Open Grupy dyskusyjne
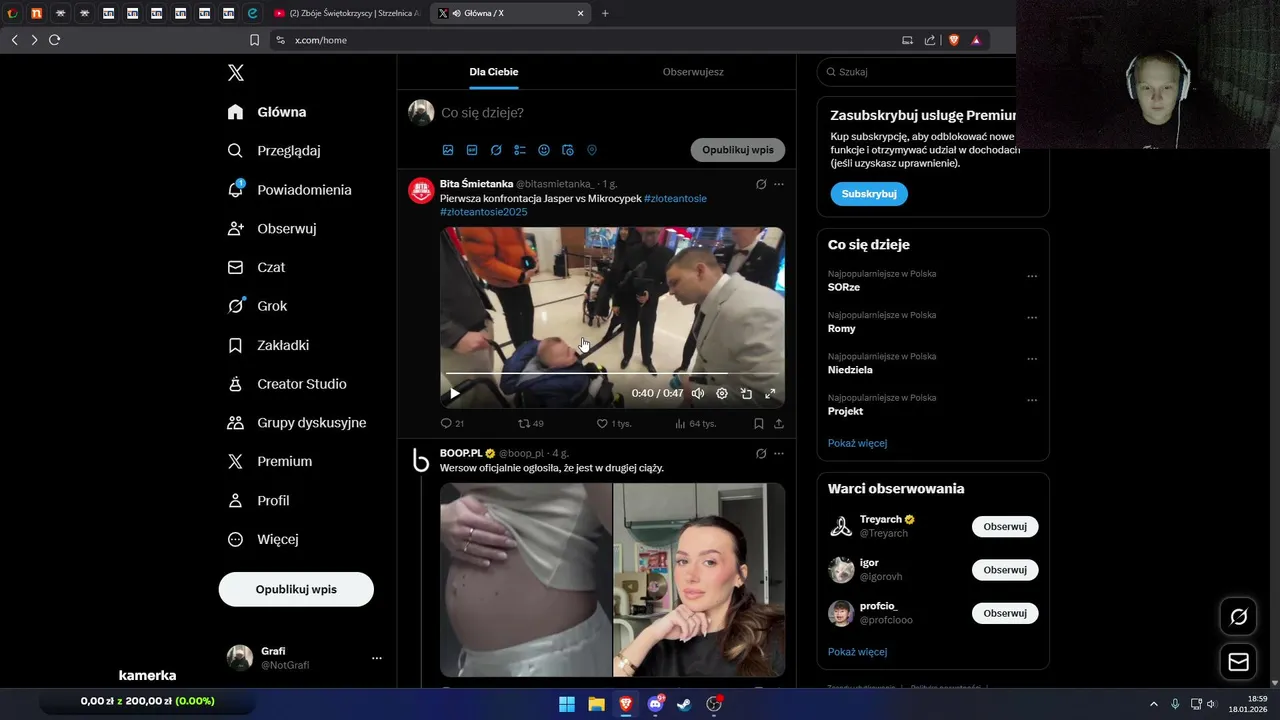Image resolution: width=1280 pixels, height=720 pixels. [297, 423]
